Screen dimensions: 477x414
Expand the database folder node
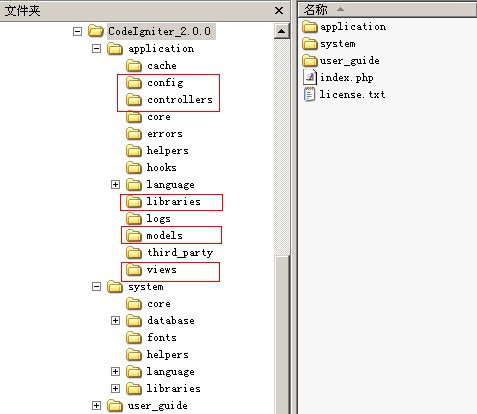pos(115,320)
